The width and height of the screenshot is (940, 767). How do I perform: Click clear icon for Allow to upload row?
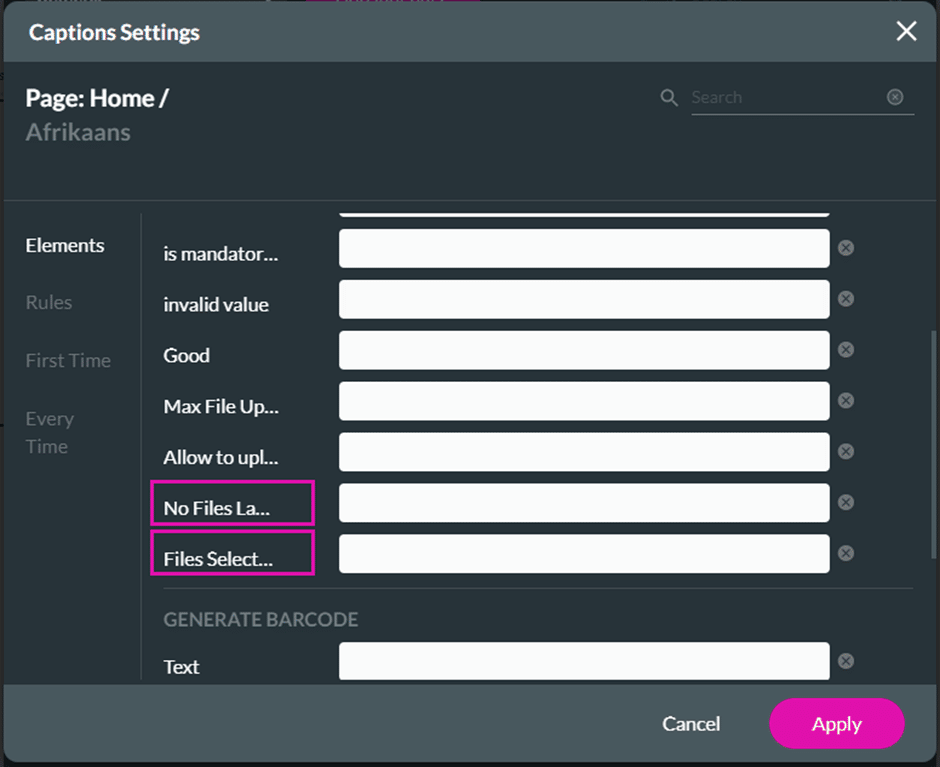tap(846, 452)
